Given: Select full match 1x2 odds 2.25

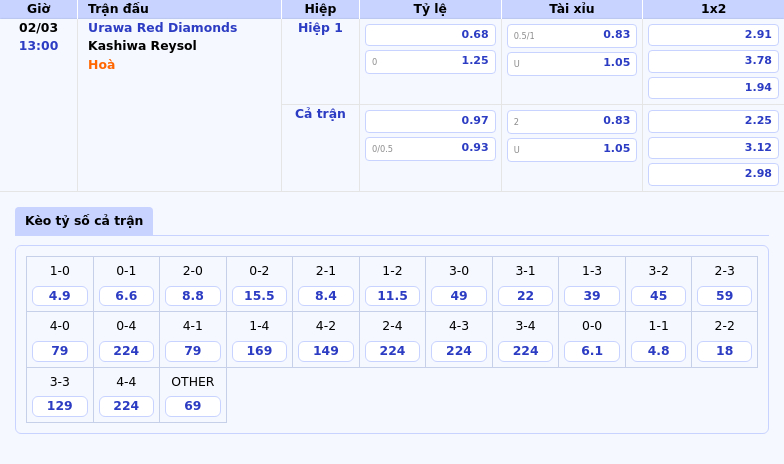Looking at the screenshot, I should tap(714, 121).
